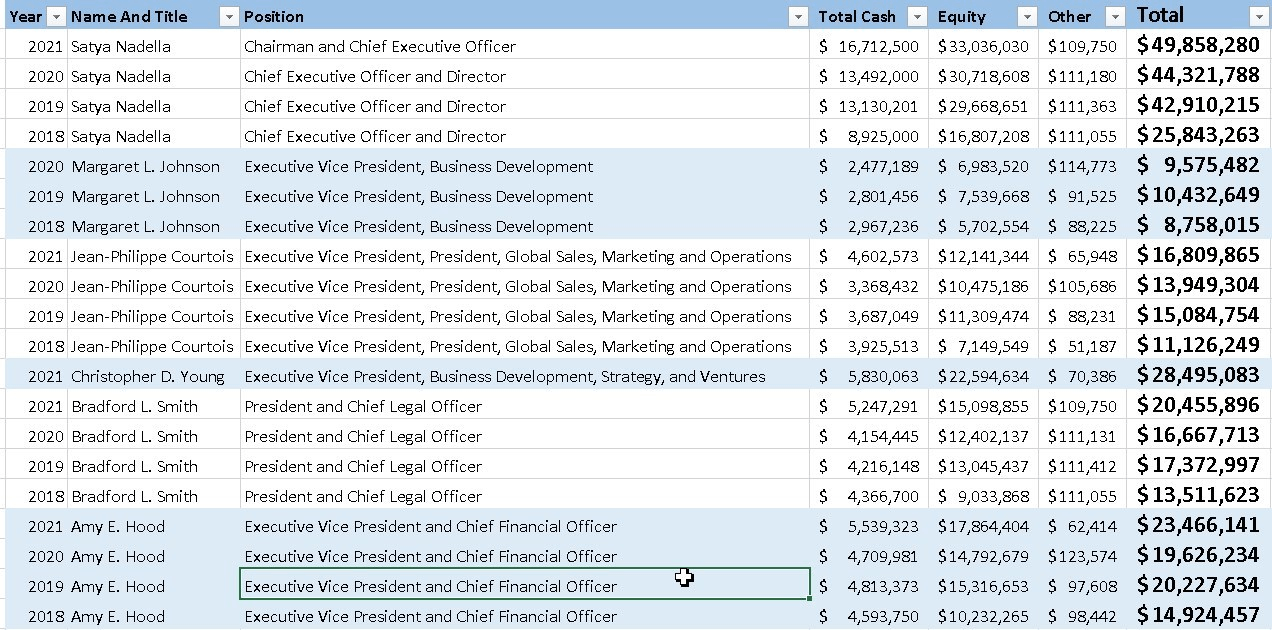This screenshot has height=630, width=1272.
Task: Open the Total column filter dropdown
Action: (x=1259, y=17)
